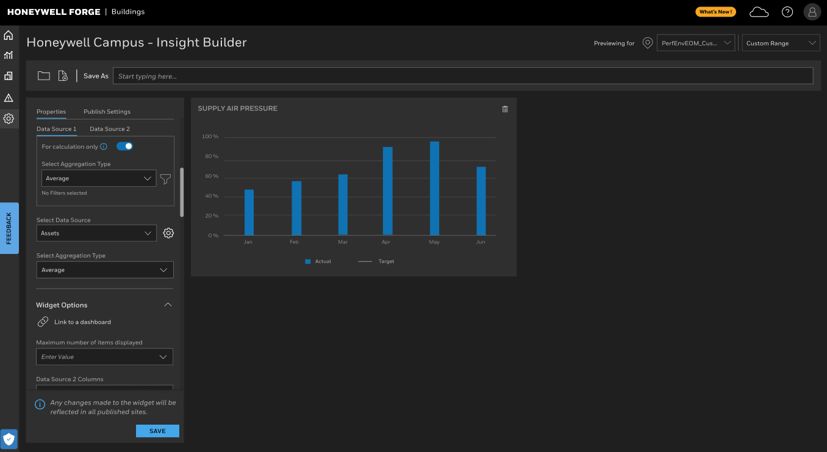Open the buildings sidebar icon
This screenshot has height=452, width=827.
[8, 76]
